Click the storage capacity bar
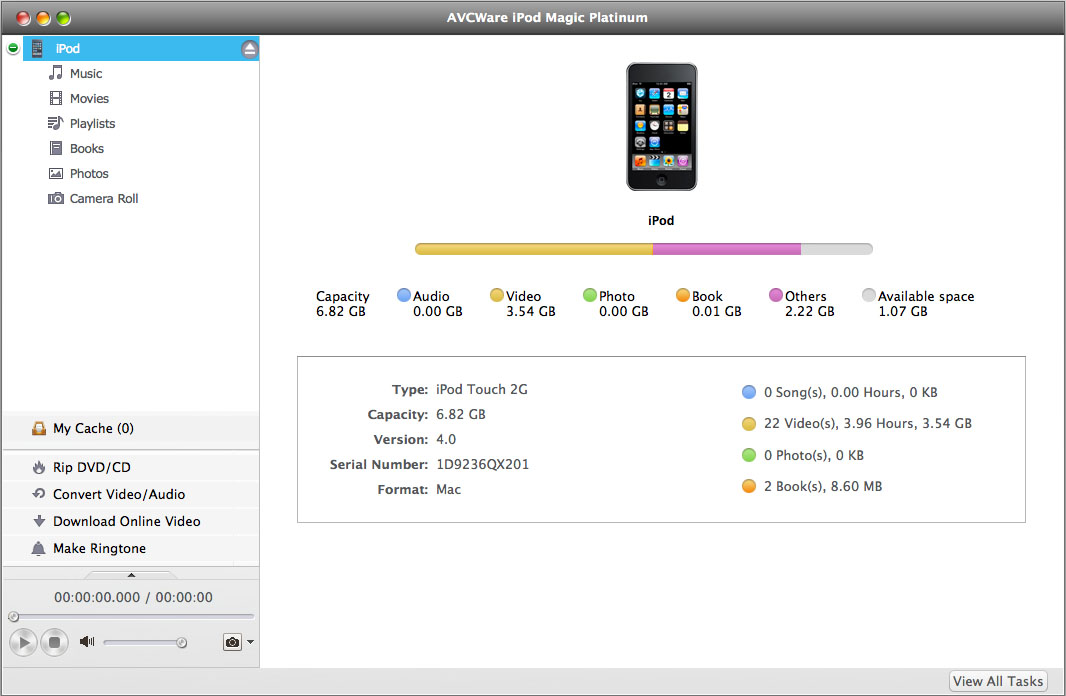 [644, 249]
